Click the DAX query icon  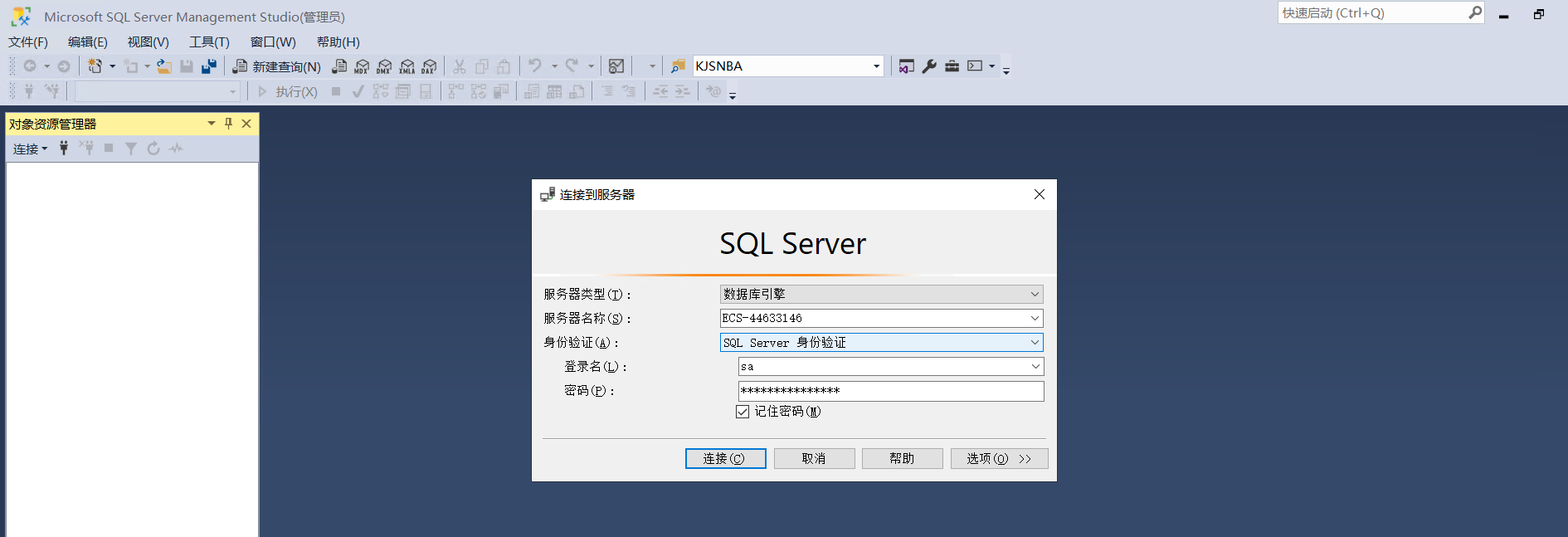coord(429,66)
